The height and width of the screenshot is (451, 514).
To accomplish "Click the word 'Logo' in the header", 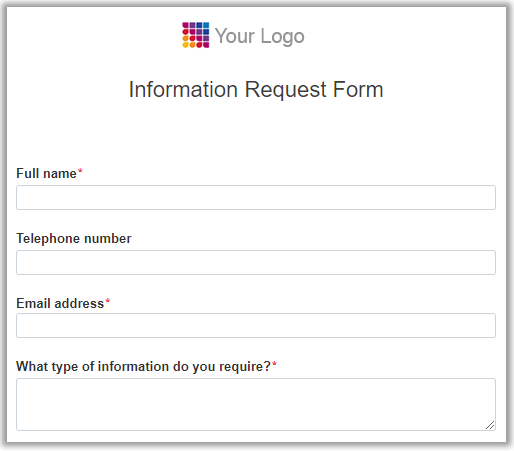I will (x=282, y=37).
